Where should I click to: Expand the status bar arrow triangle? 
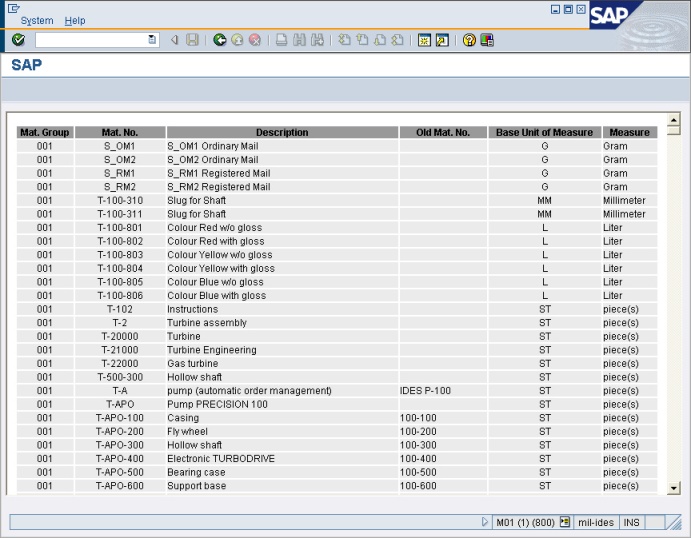485,522
